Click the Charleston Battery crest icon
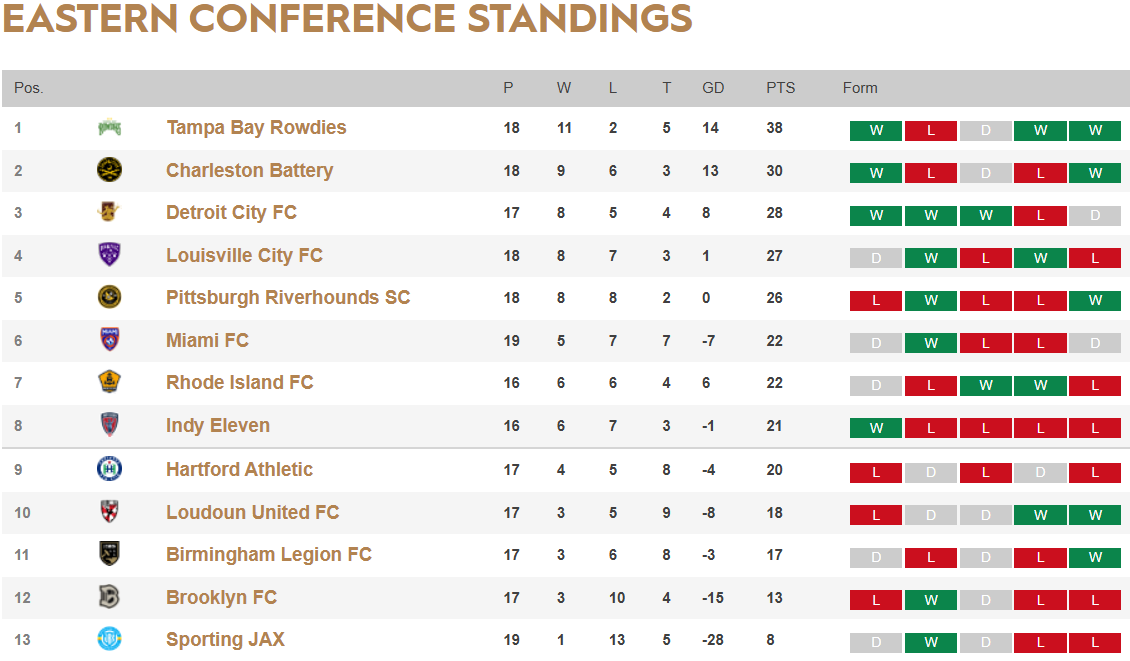1130x661 pixels. click(110, 170)
